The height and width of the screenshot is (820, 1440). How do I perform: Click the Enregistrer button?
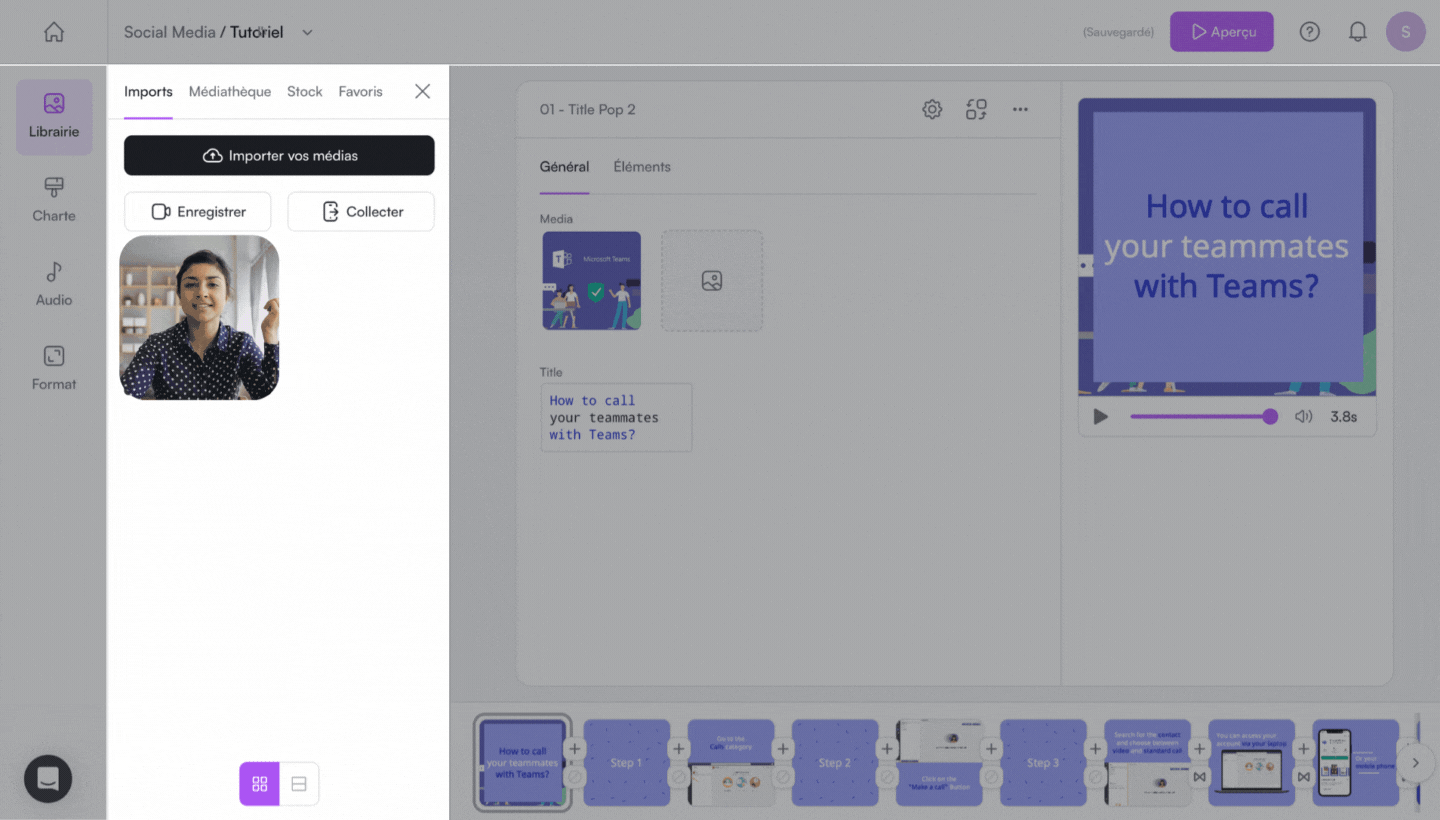[x=198, y=212]
